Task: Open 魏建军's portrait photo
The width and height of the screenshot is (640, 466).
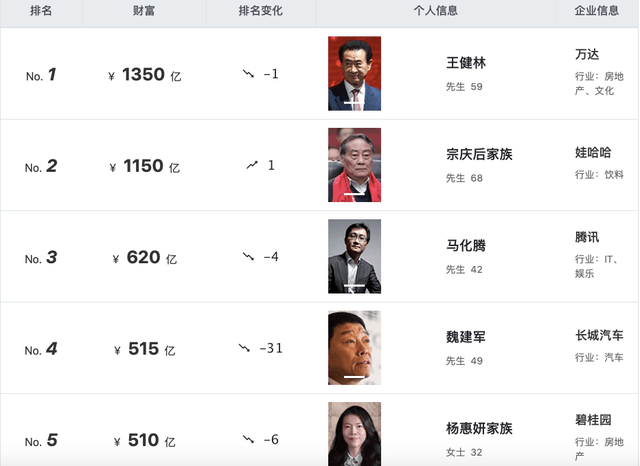Action: click(354, 348)
